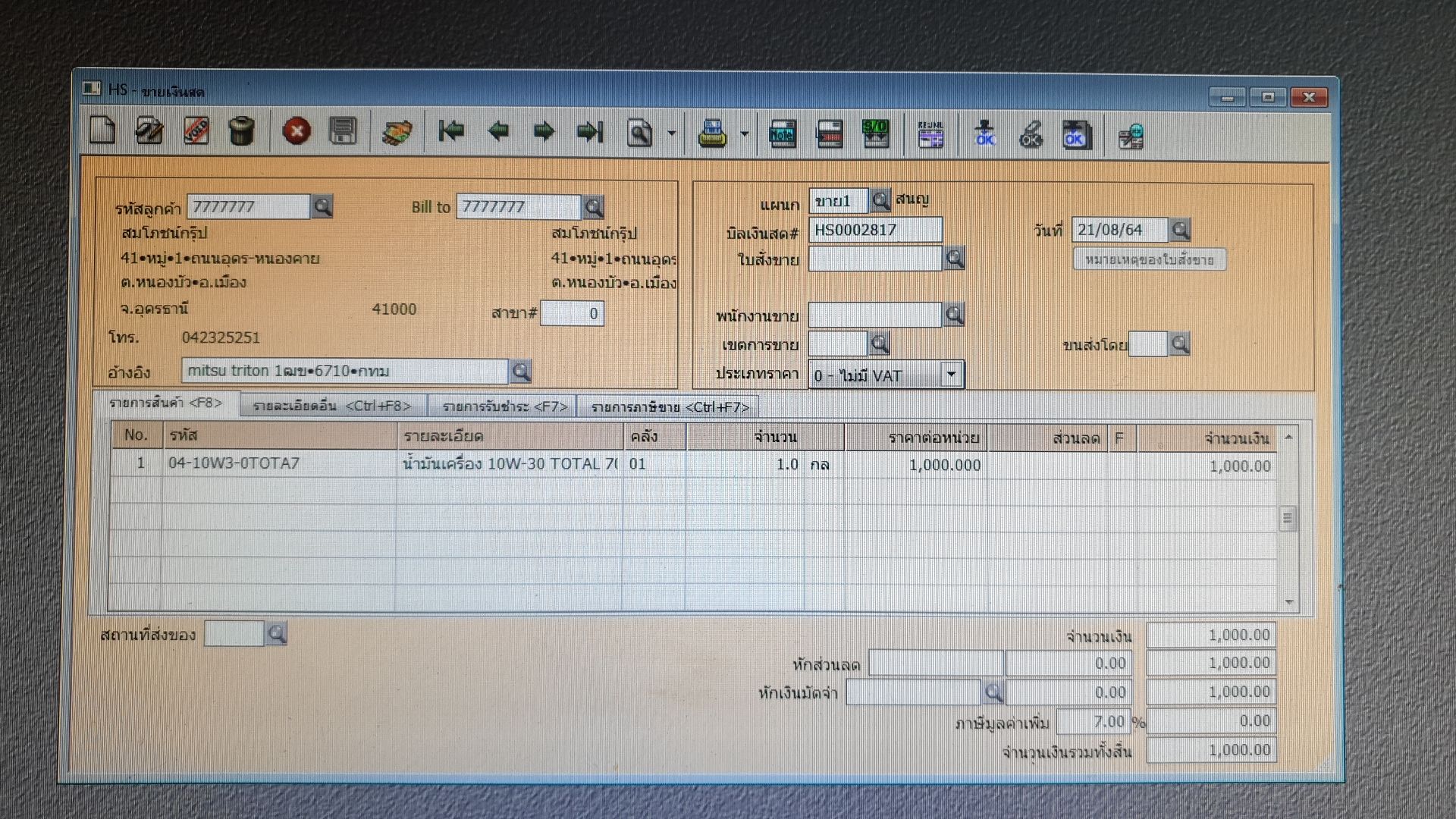Look up shipping method with ขนส่งโดย magnifier
The height and width of the screenshot is (819, 1456).
(x=1179, y=344)
